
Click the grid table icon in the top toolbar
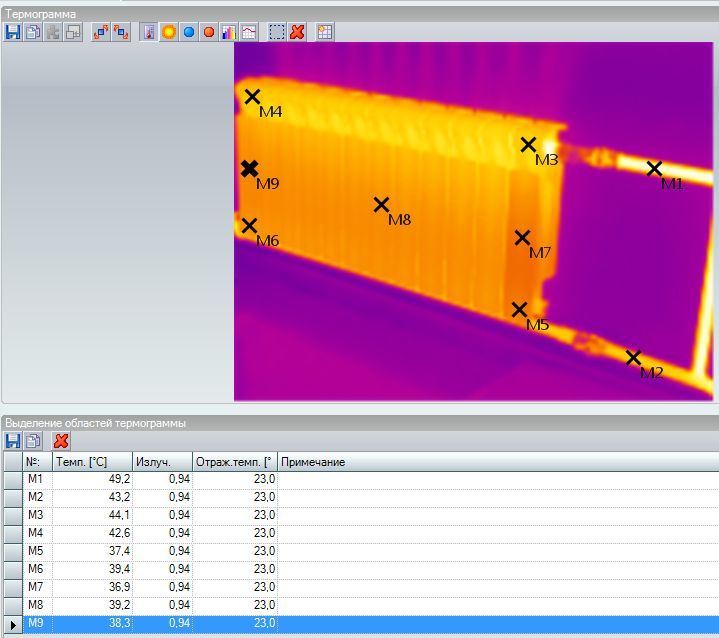click(325, 32)
